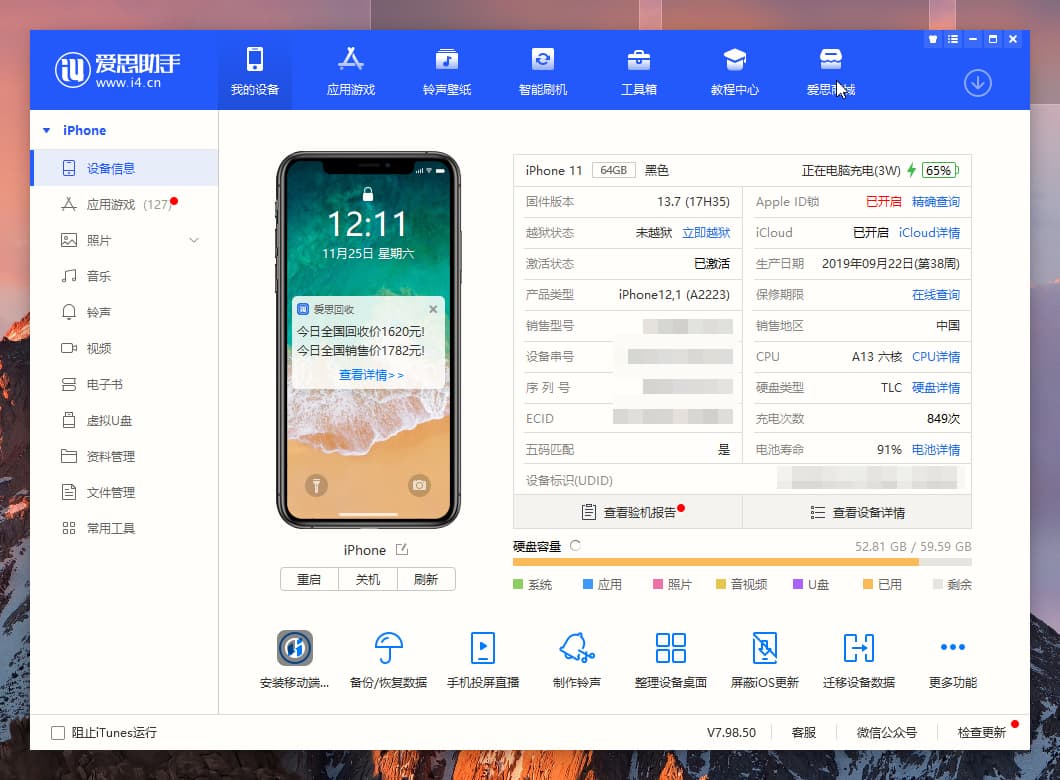
Task: Open the download panel arrow at top right
Action: (978, 84)
